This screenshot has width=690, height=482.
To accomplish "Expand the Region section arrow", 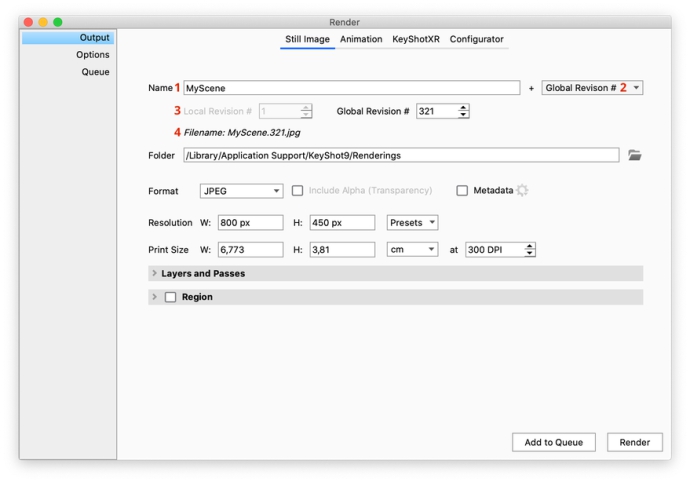I will [x=154, y=296].
